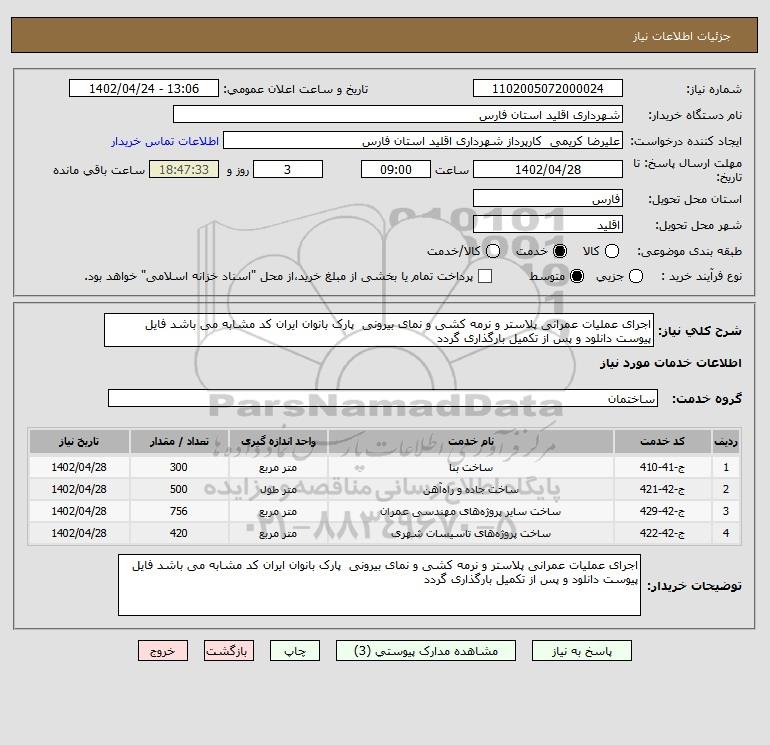Click buyer name field 'شهرداری اقلید استان فارس'
The image size is (770, 745).
(x=398, y=115)
